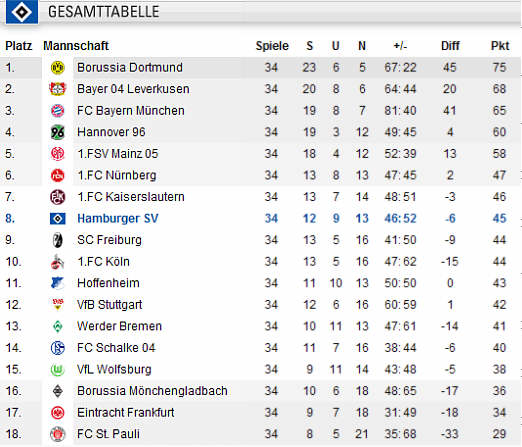Screen dimensions: 522x447
Task: Click the GESAMTTABELLE heading text
Action: tap(104, 12)
